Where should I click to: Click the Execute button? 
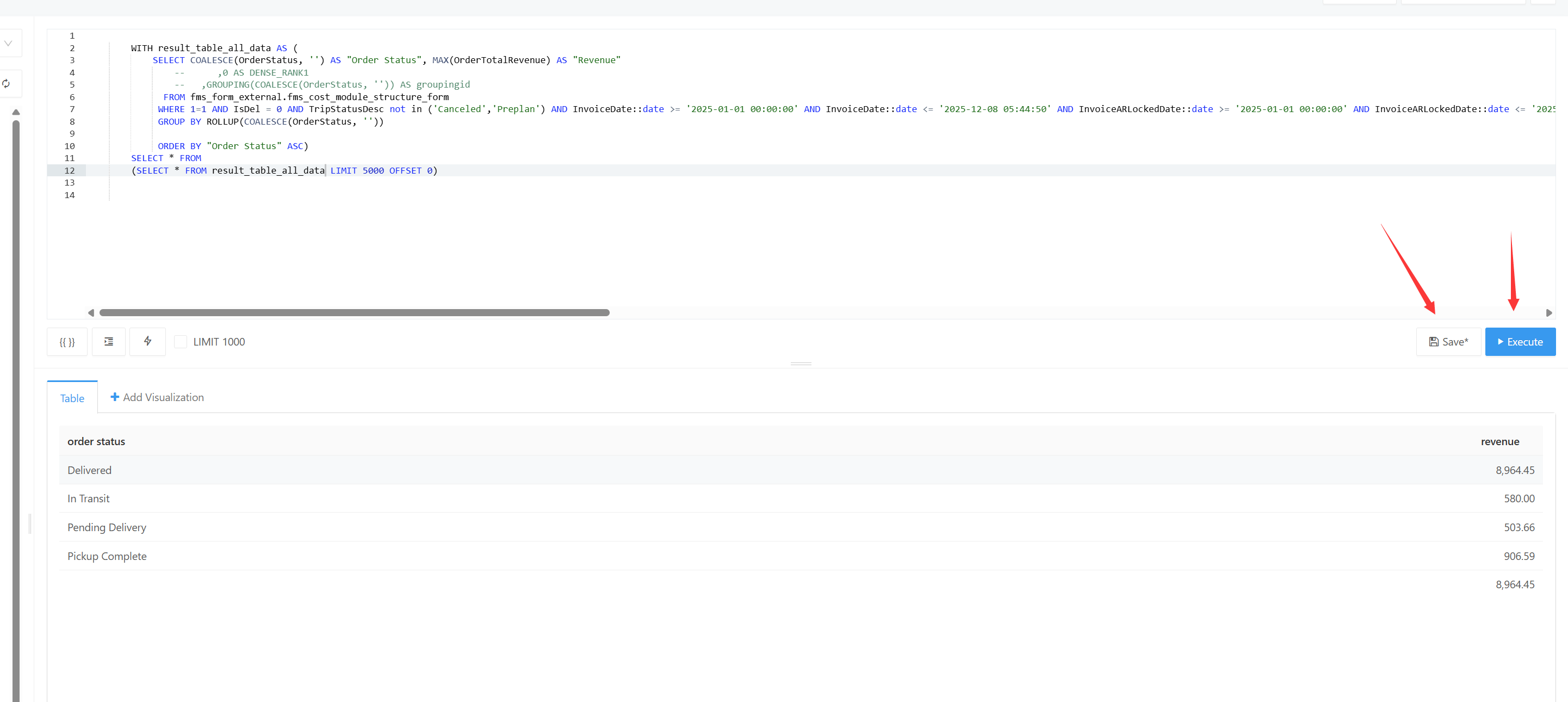tap(1520, 342)
